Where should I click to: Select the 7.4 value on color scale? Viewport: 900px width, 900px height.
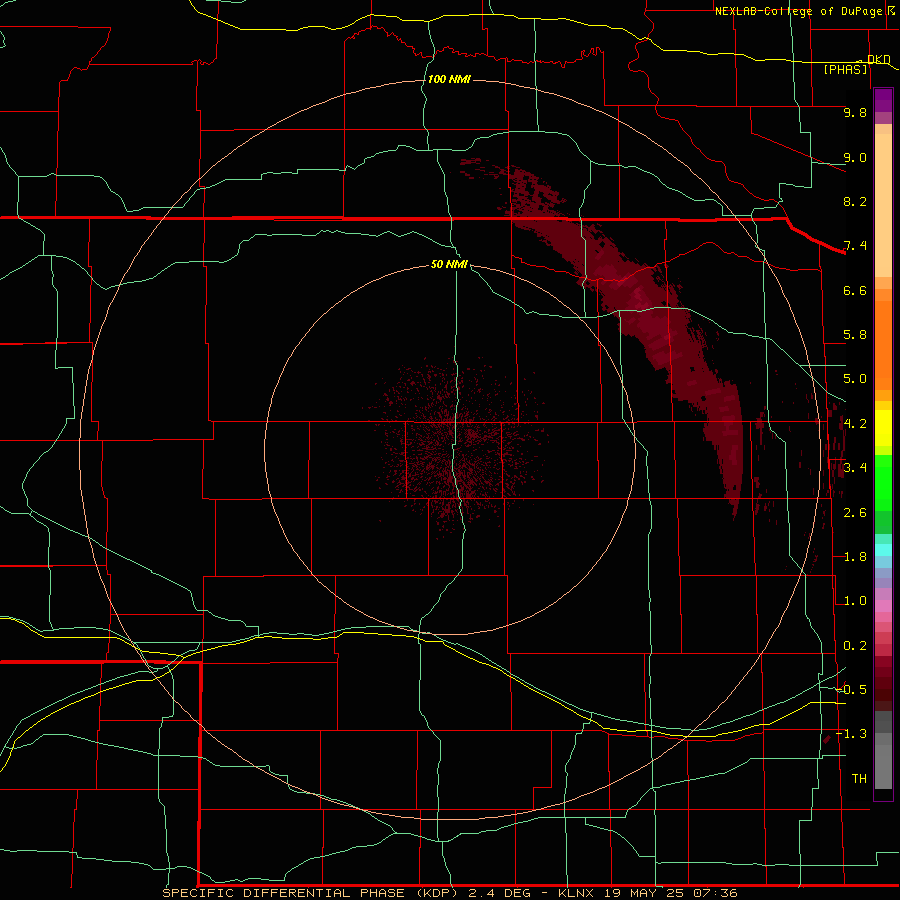[x=855, y=246]
